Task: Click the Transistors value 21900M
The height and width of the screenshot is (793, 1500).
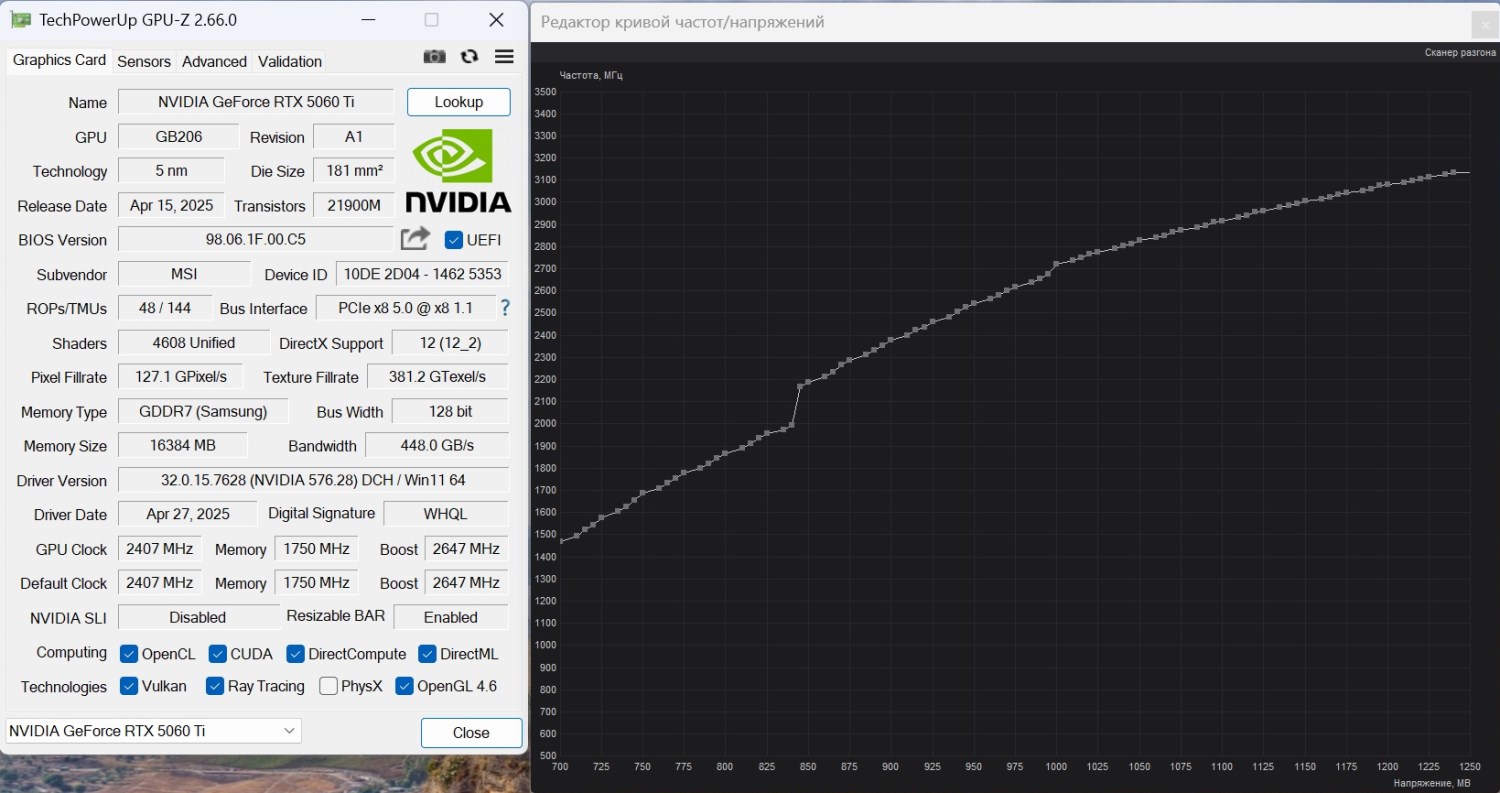Action: (354, 206)
